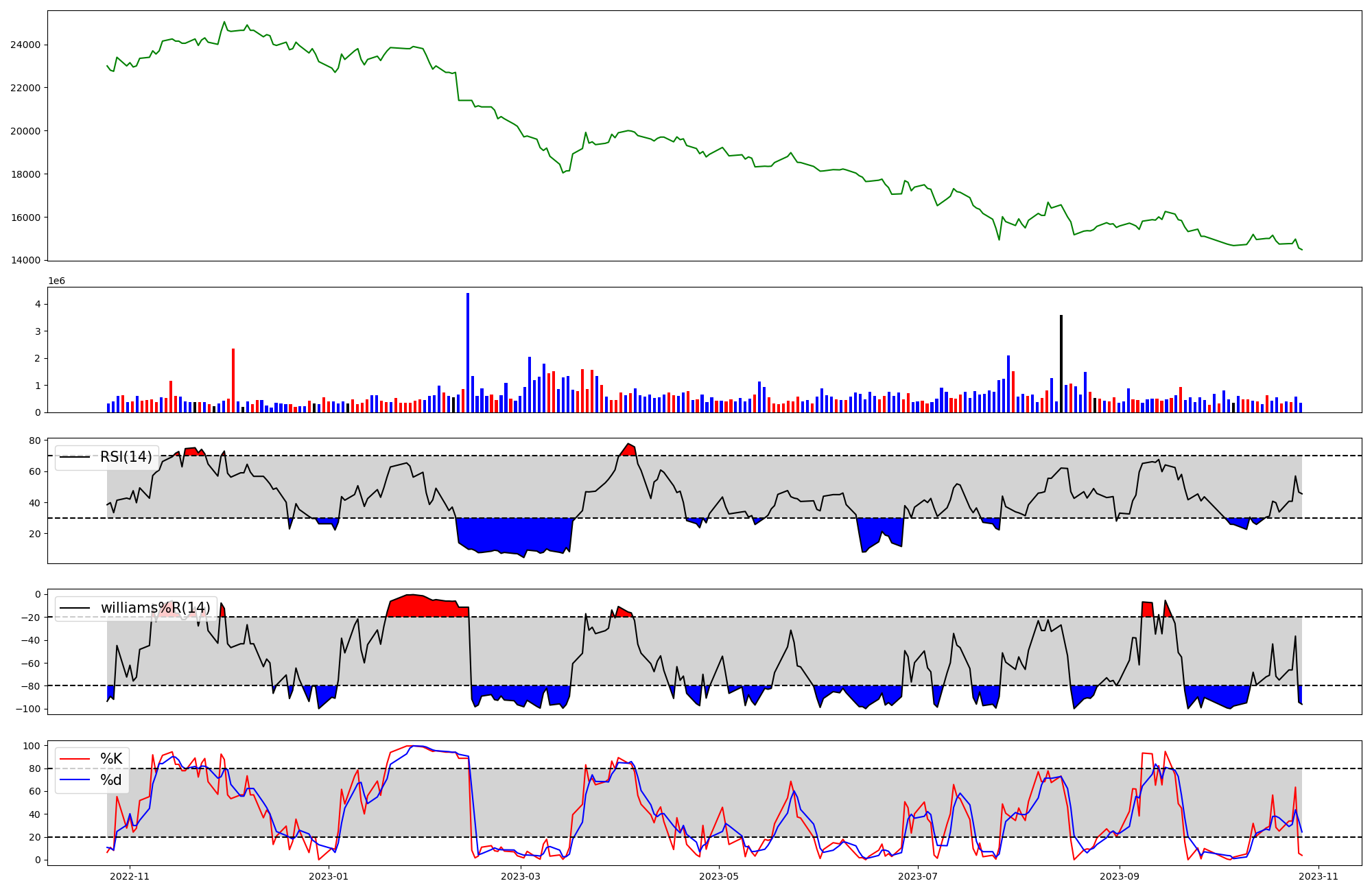Click the 2023-07 date tick label
Image resolution: width=1372 pixels, height=892 pixels.
tap(918, 876)
